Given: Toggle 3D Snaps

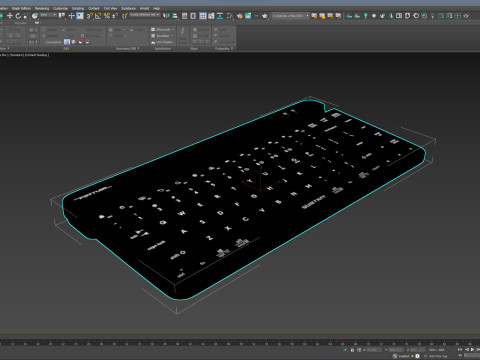Looking at the screenshot, I should point(89,15).
